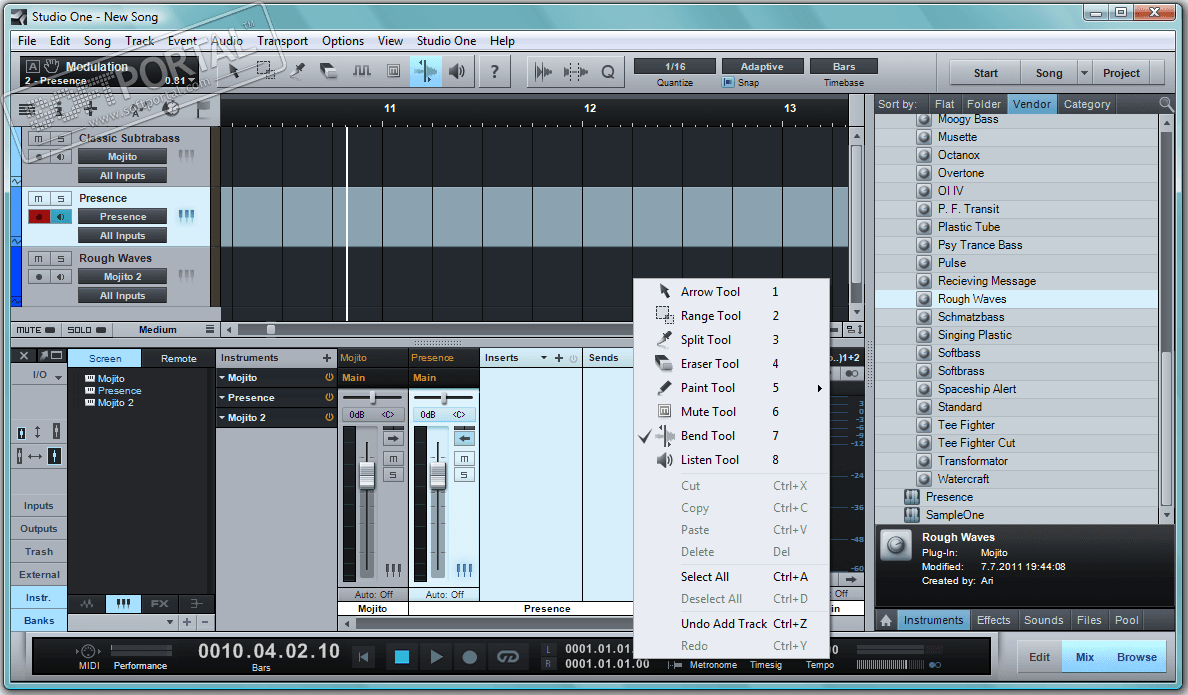Adjust the Presence channel volume fader
This screenshot has height=695, width=1188.
click(x=438, y=475)
